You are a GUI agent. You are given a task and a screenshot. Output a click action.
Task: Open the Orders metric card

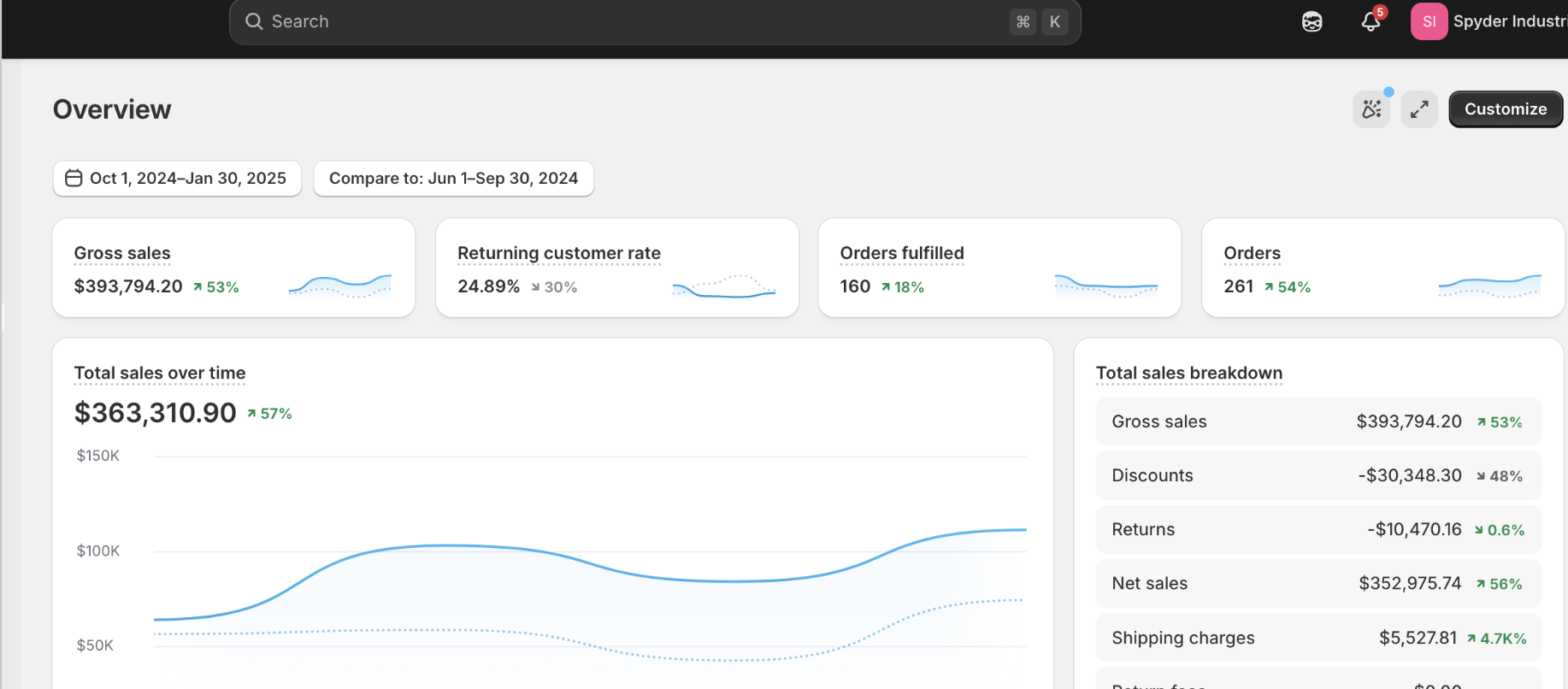pos(1383,268)
